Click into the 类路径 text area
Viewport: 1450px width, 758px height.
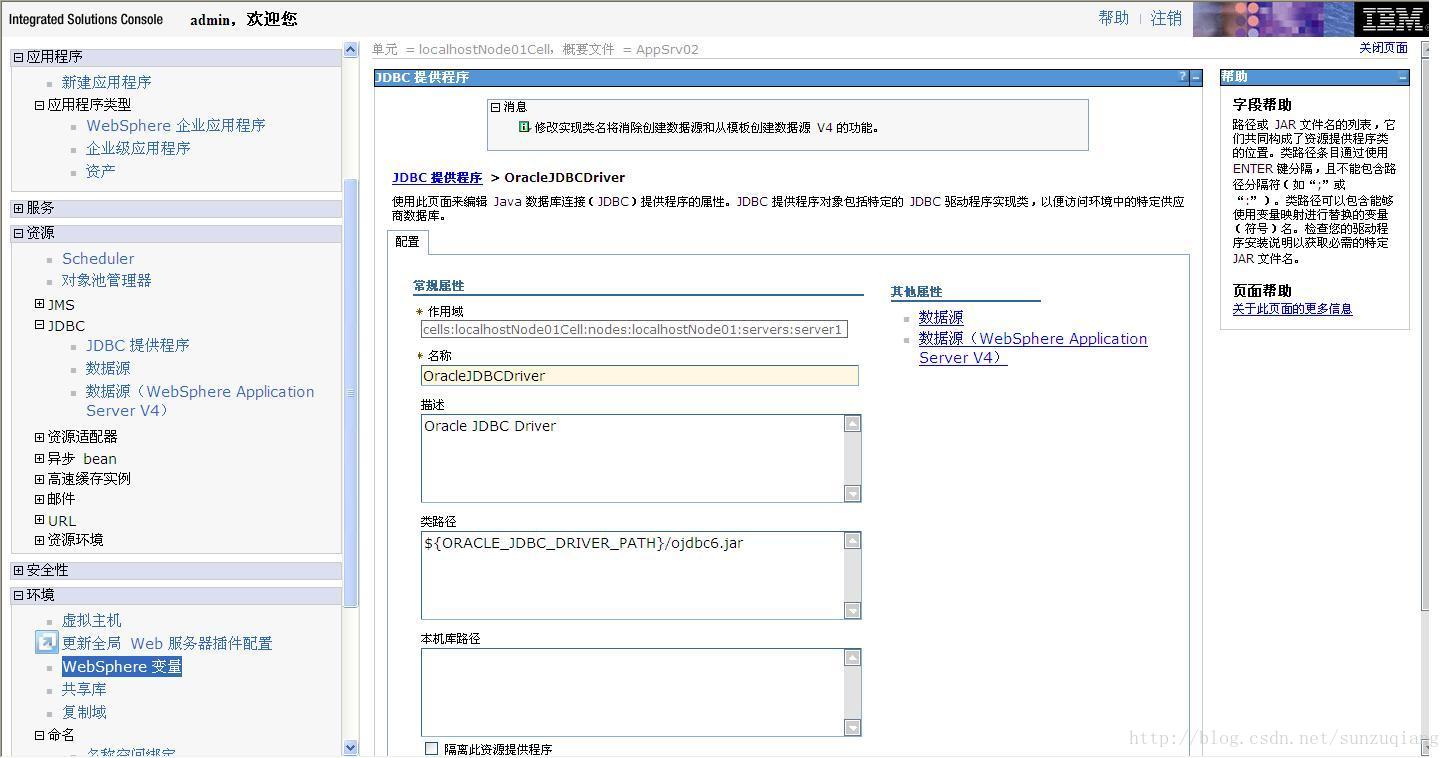pos(632,575)
